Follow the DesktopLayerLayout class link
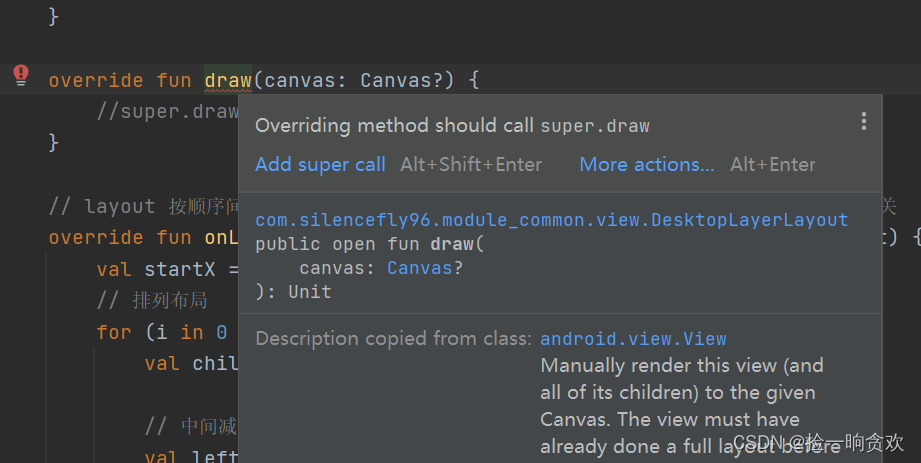 [x=551, y=220]
